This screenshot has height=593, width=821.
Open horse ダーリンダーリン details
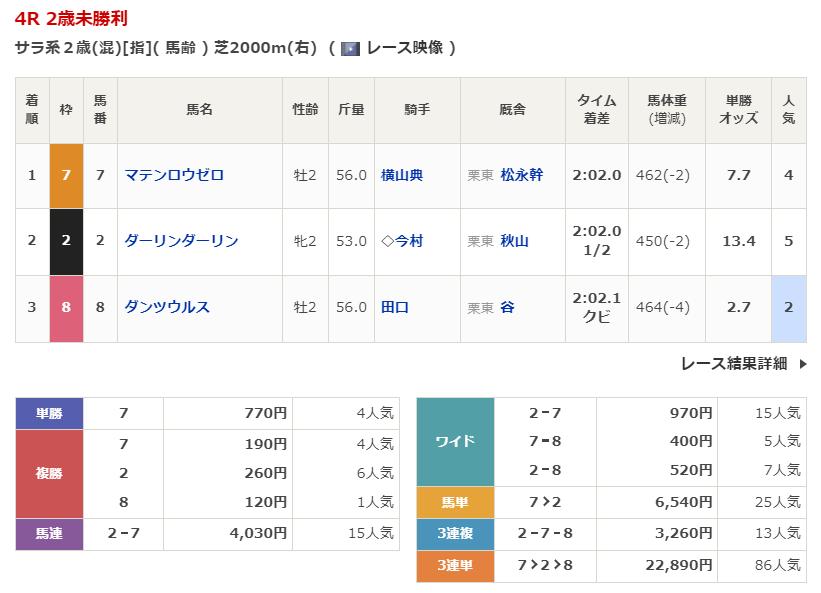tap(181, 241)
